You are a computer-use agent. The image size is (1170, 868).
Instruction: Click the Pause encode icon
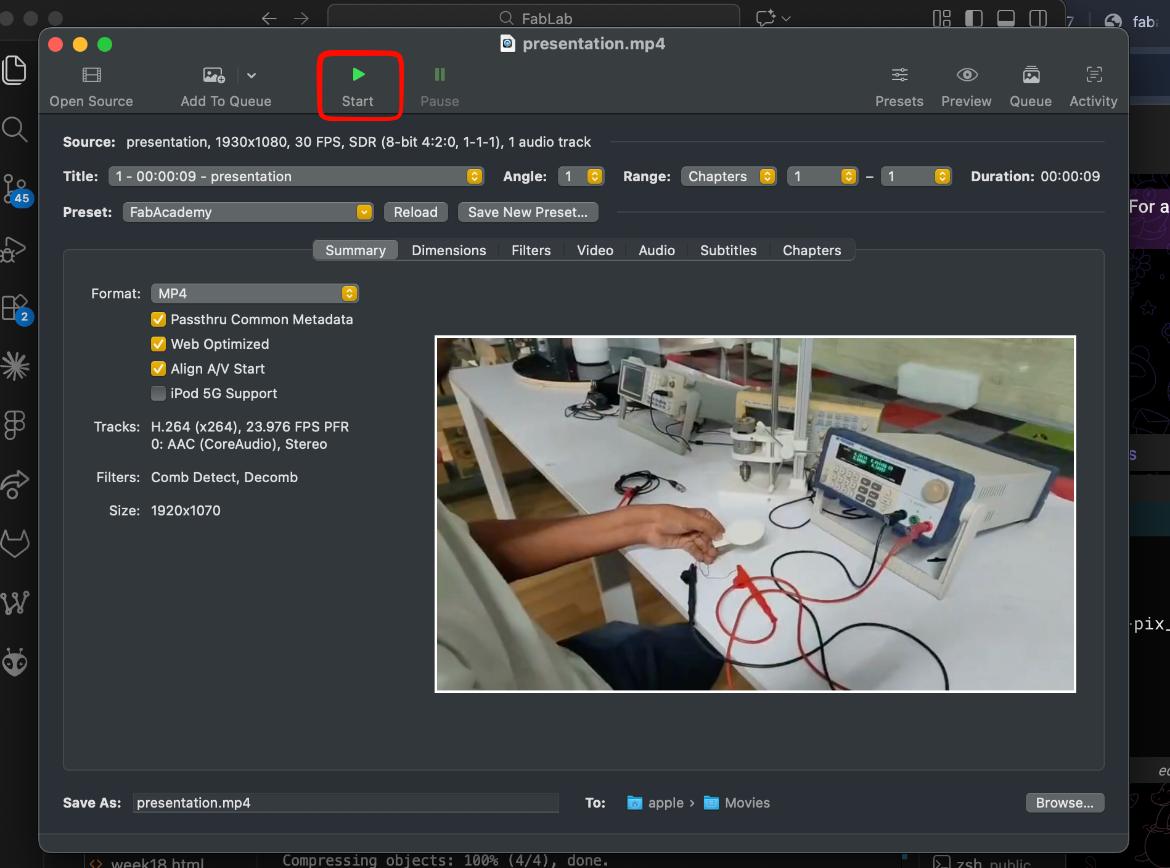(439, 75)
